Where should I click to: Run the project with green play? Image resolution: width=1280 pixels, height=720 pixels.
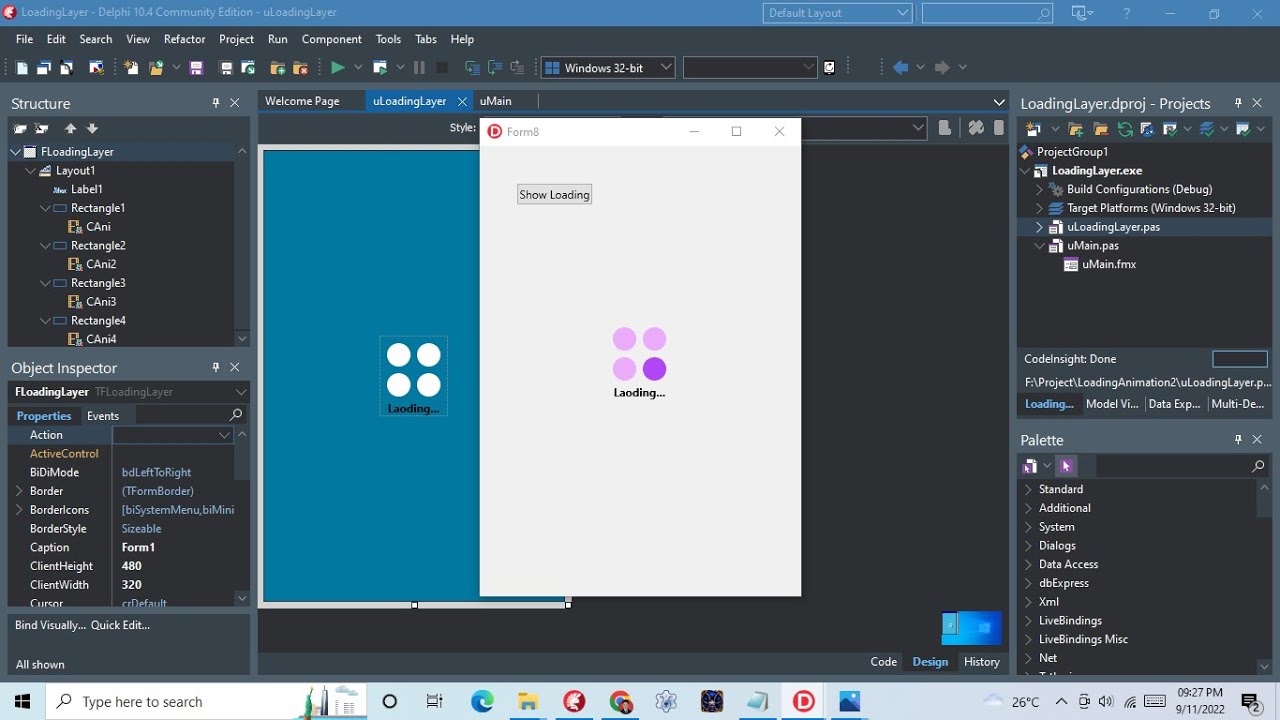click(338, 68)
